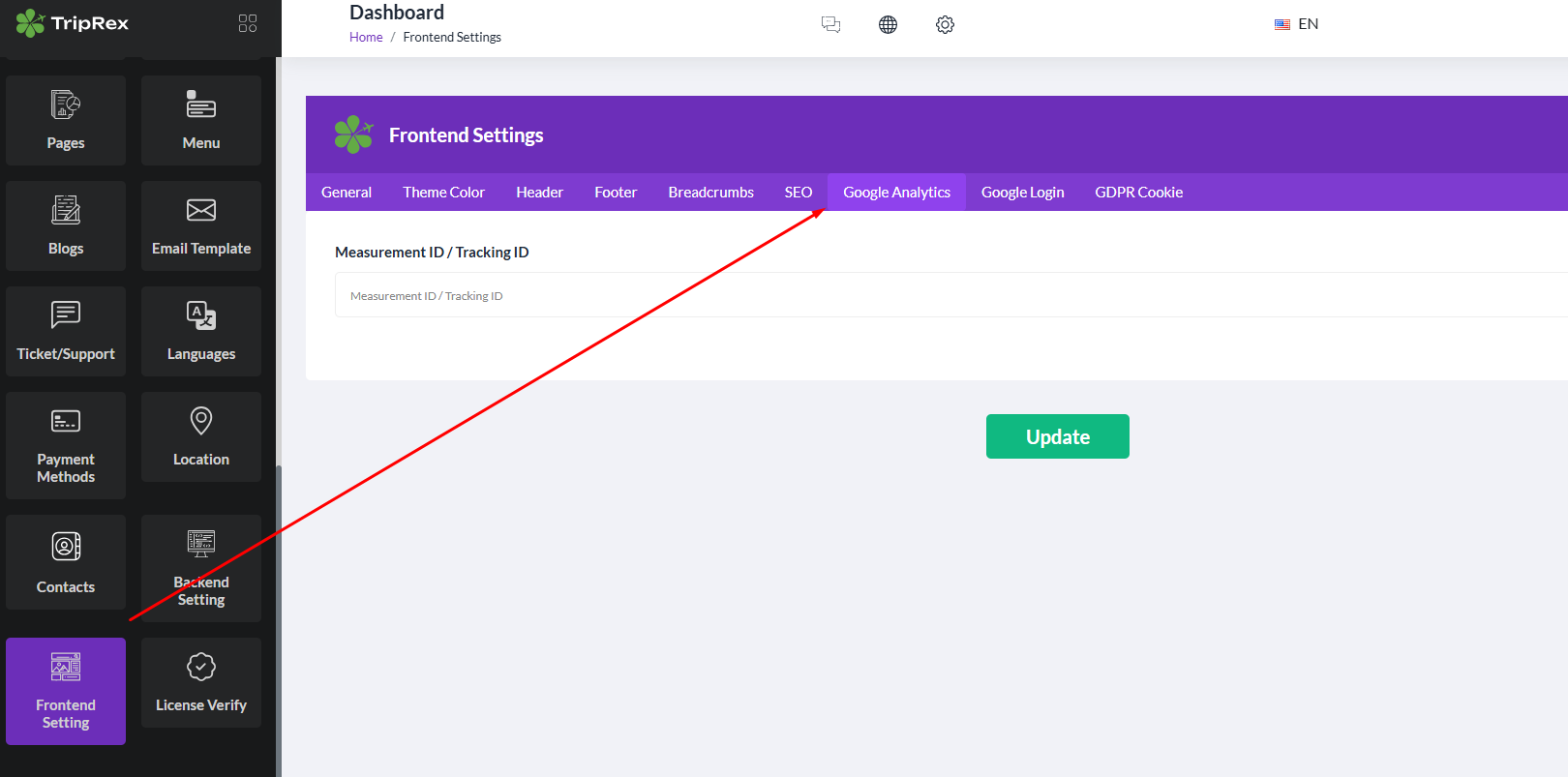Viewport: 1568px width, 777px height.
Task: Switch to the Theme Color tab
Action: (x=443, y=193)
